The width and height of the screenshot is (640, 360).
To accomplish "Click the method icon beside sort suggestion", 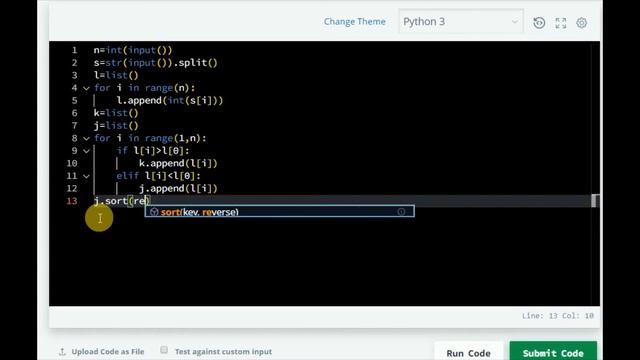I will (x=154, y=211).
